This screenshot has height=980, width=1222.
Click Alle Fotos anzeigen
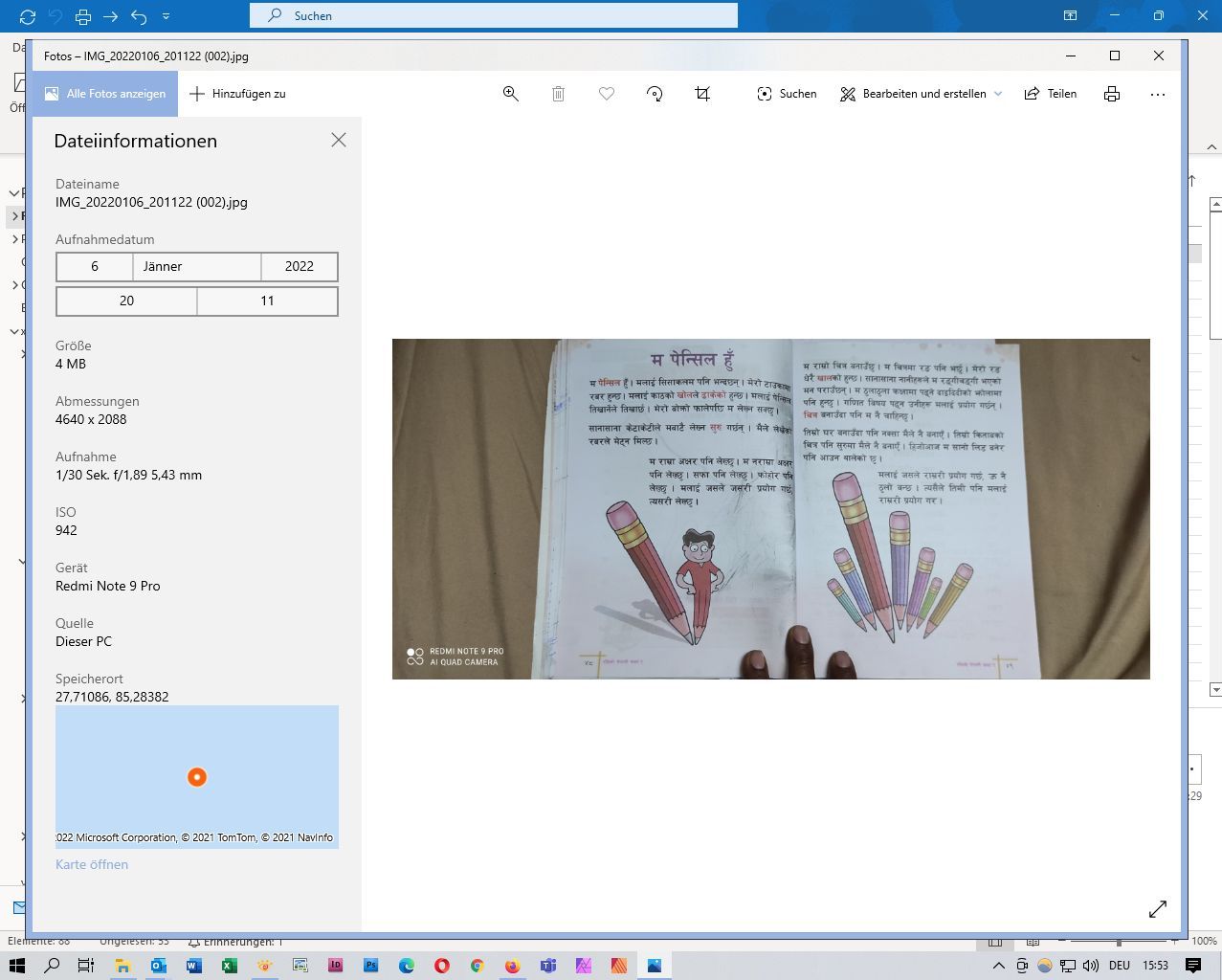click(x=105, y=94)
